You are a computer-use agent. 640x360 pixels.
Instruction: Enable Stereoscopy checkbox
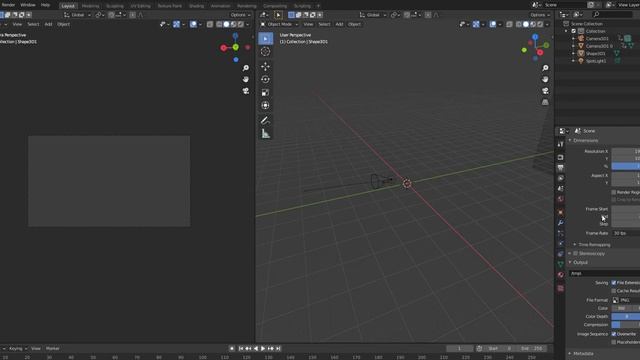coord(576,253)
